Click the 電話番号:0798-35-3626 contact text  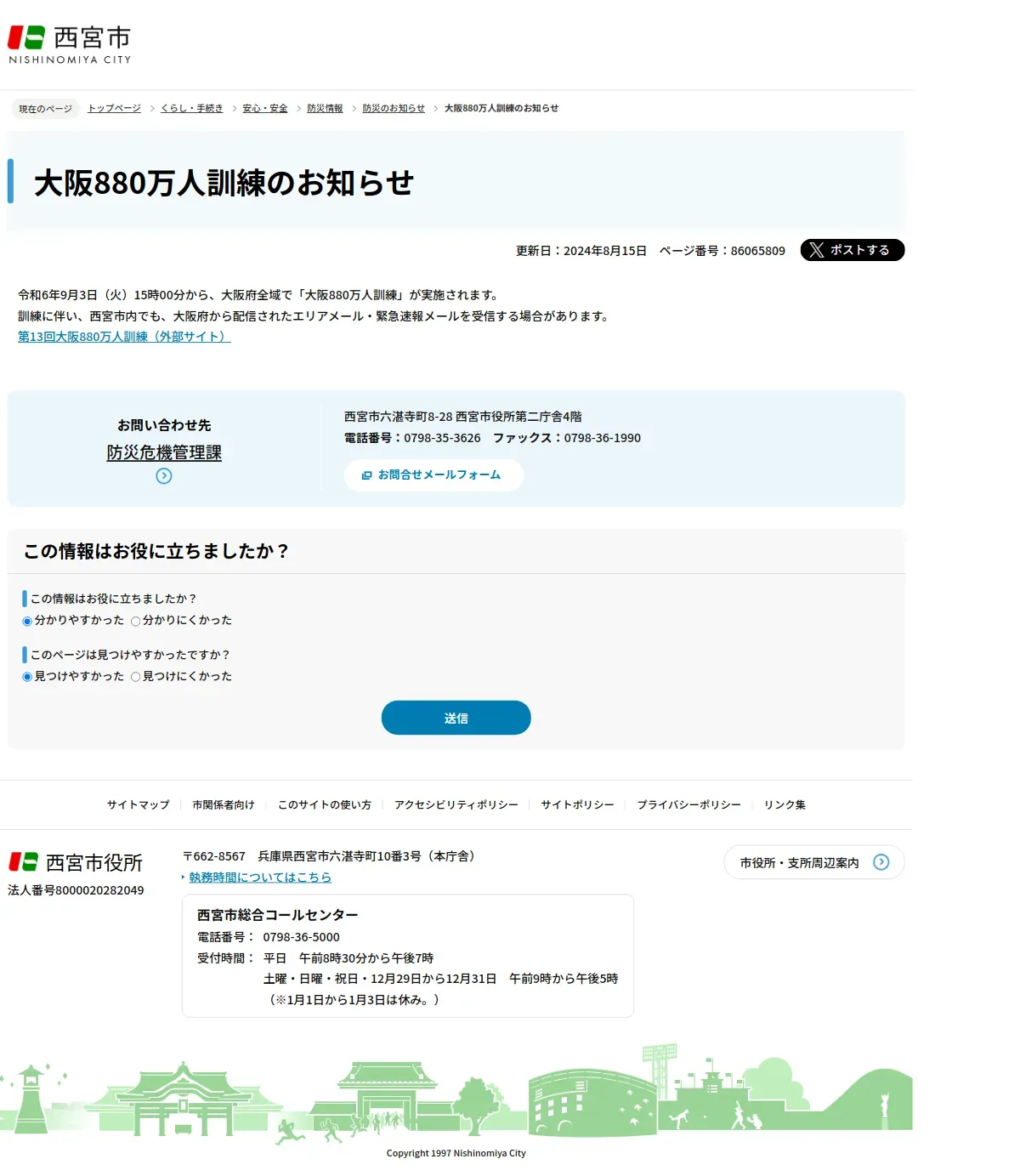tap(412, 438)
